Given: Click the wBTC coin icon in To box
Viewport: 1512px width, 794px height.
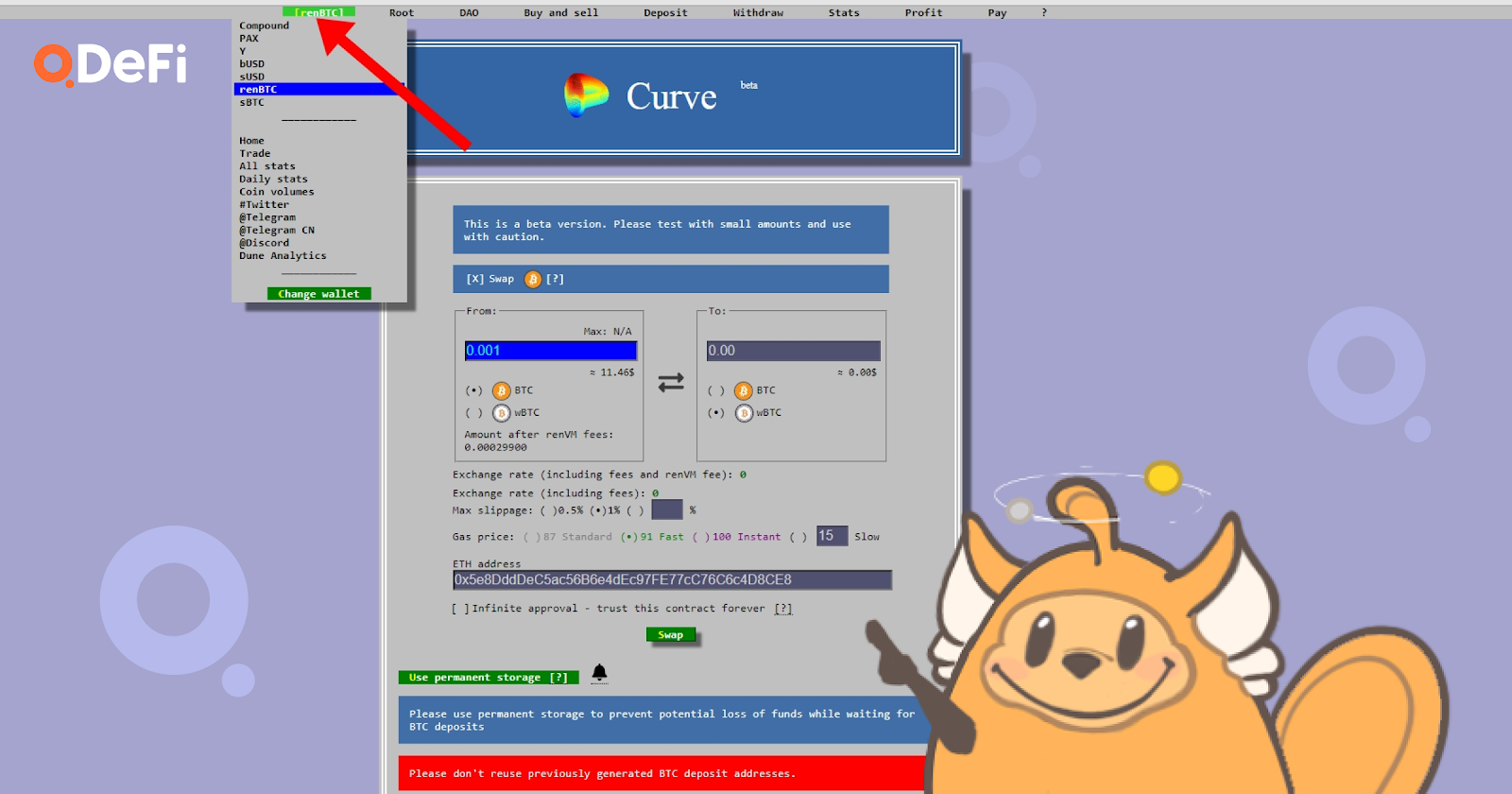Looking at the screenshot, I should click(744, 413).
